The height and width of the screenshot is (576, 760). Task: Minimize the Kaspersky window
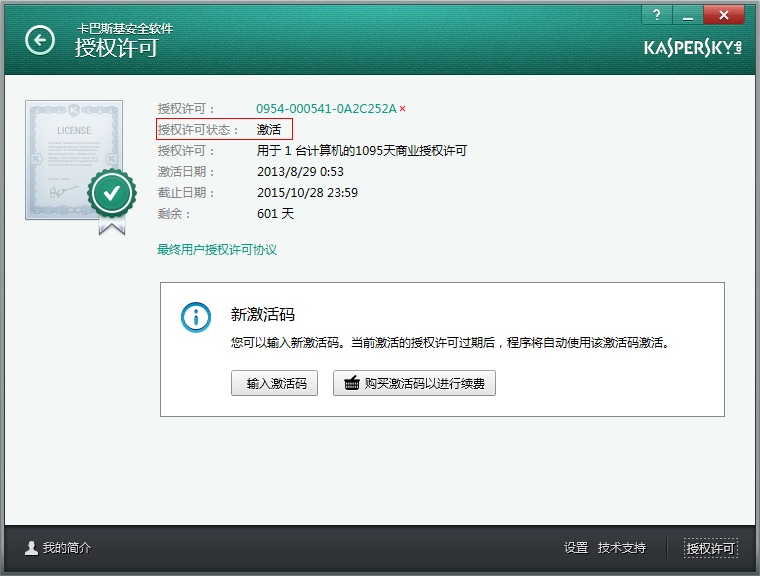point(687,15)
